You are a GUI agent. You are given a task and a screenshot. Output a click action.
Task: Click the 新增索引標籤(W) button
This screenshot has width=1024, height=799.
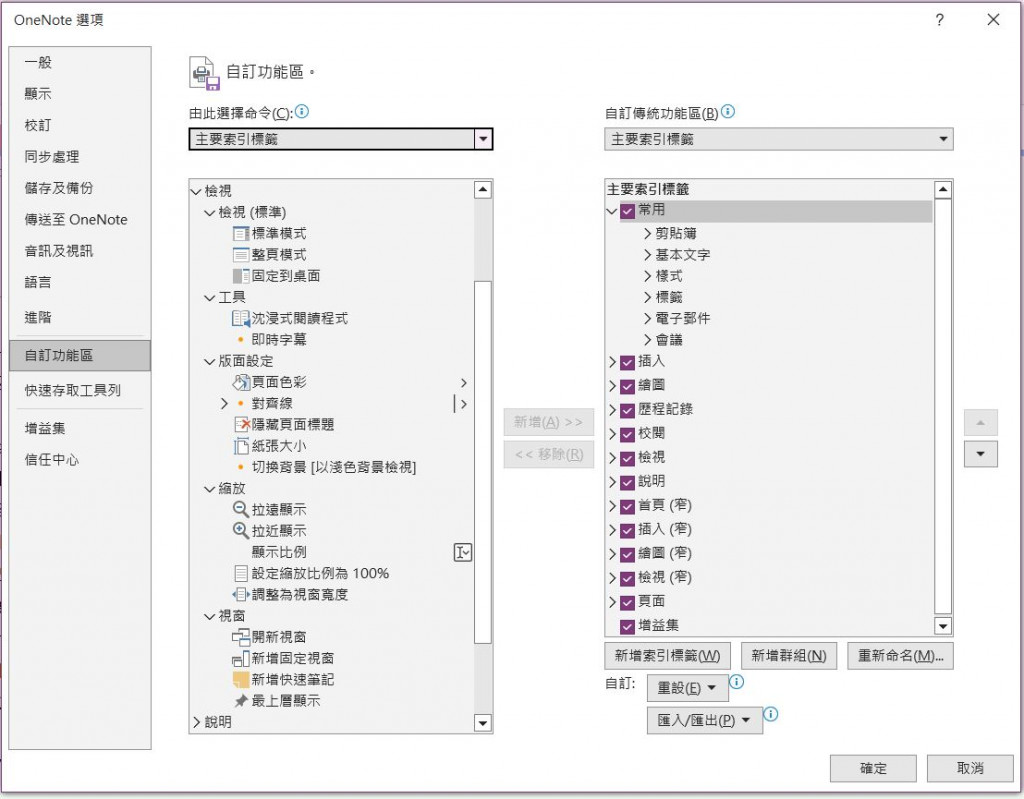(667, 656)
